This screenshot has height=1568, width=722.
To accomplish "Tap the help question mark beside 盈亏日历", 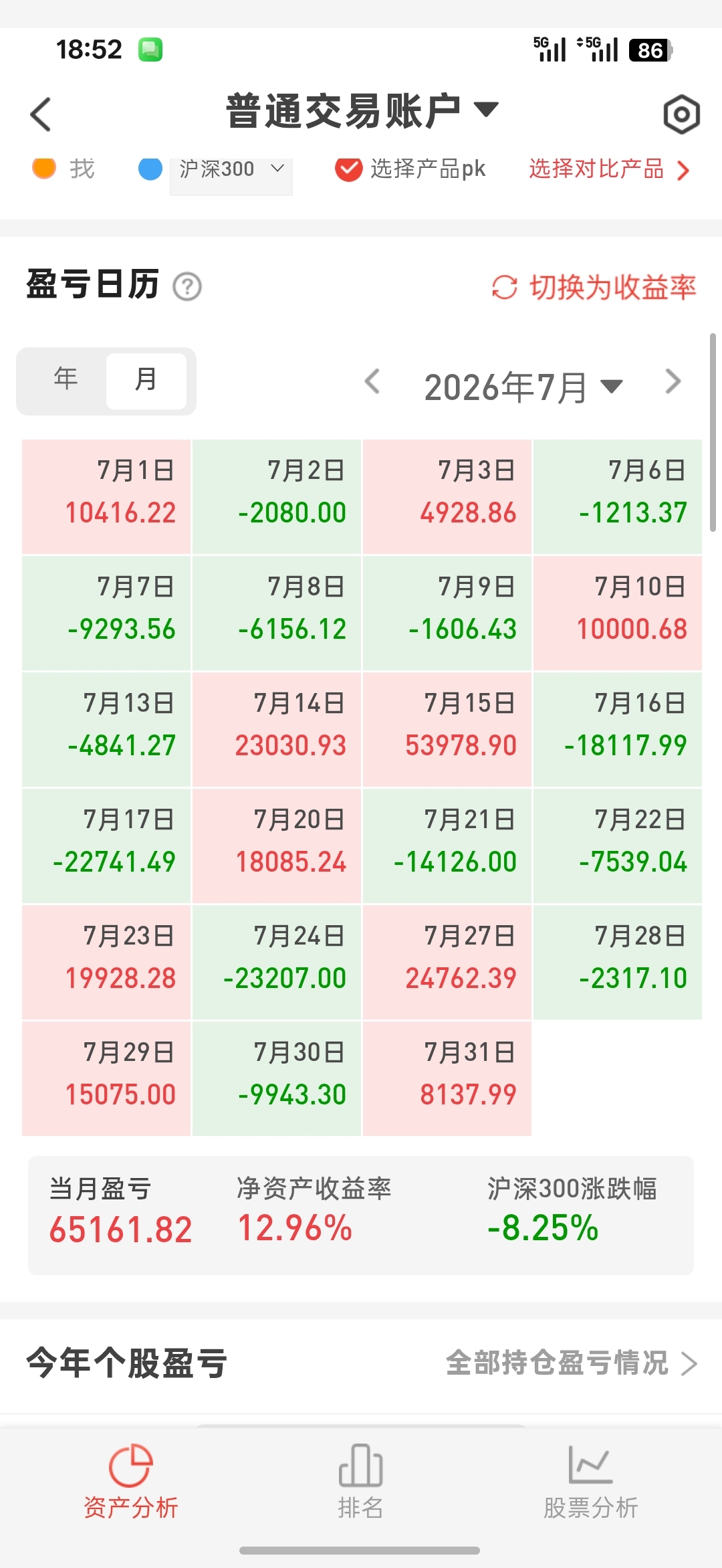I will tap(187, 287).
